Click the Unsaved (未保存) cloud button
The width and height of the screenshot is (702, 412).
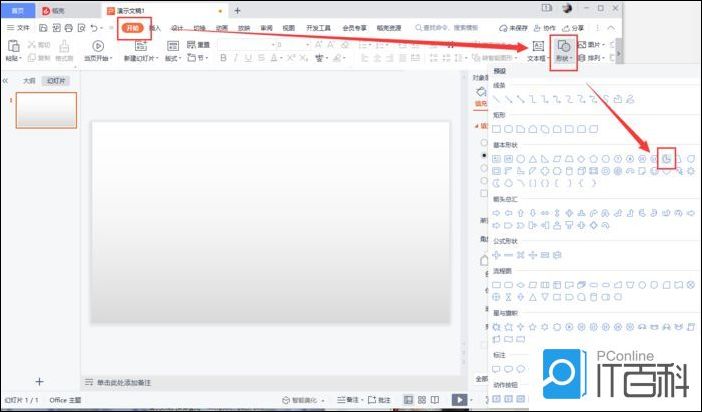click(x=514, y=28)
